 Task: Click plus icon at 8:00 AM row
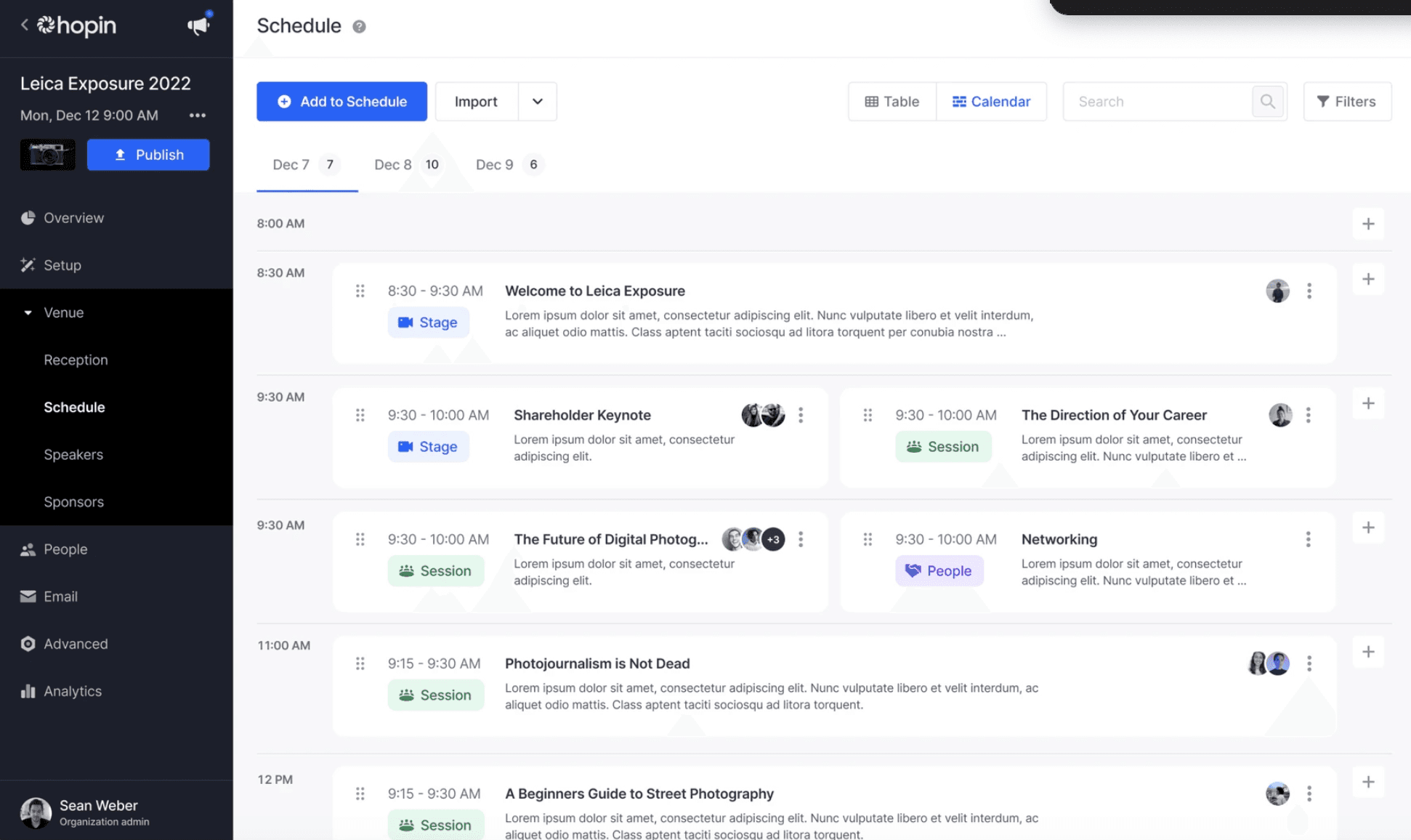click(x=1368, y=224)
